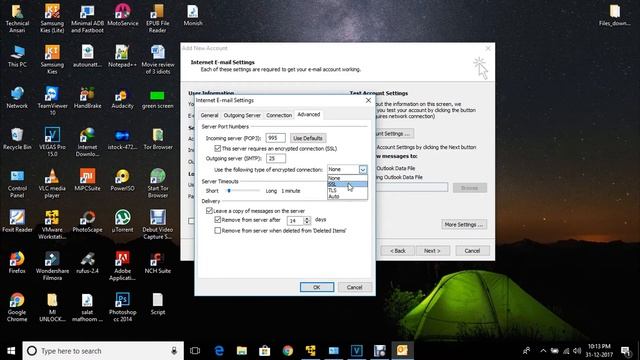Select the Firefox desktop icon
This screenshot has height=360, width=640.
click(17, 262)
